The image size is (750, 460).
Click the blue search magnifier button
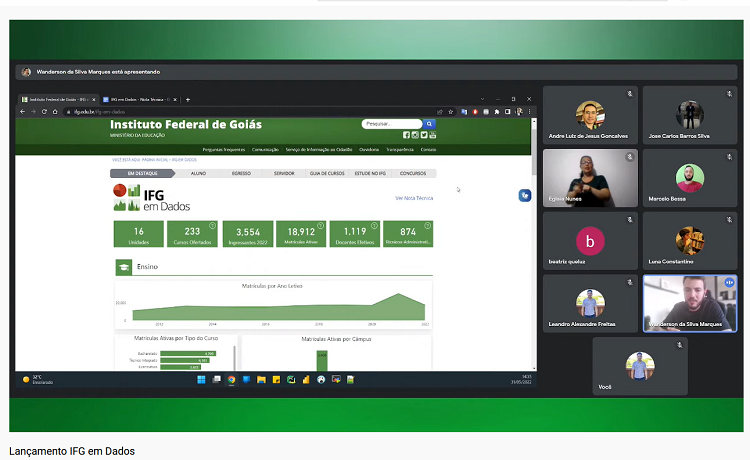click(430, 124)
